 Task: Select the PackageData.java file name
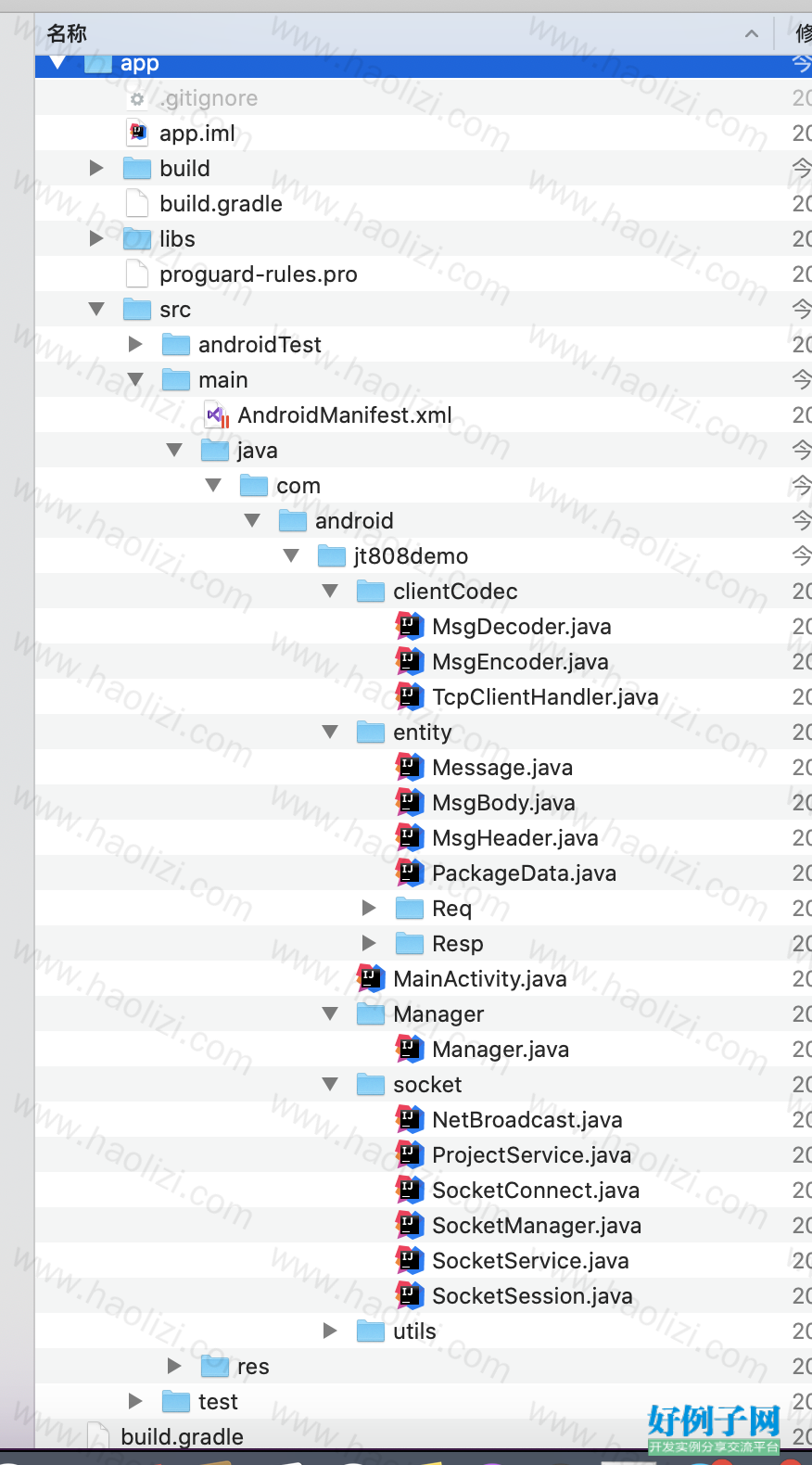point(524,873)
